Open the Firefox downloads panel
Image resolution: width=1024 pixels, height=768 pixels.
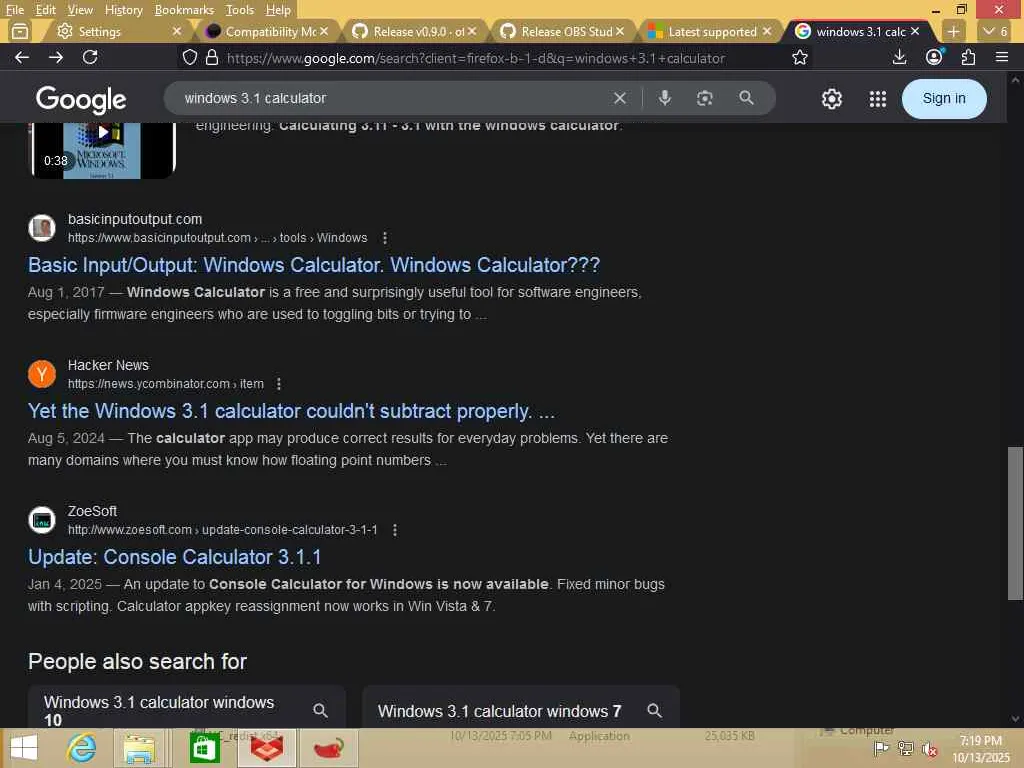(899, 57)
